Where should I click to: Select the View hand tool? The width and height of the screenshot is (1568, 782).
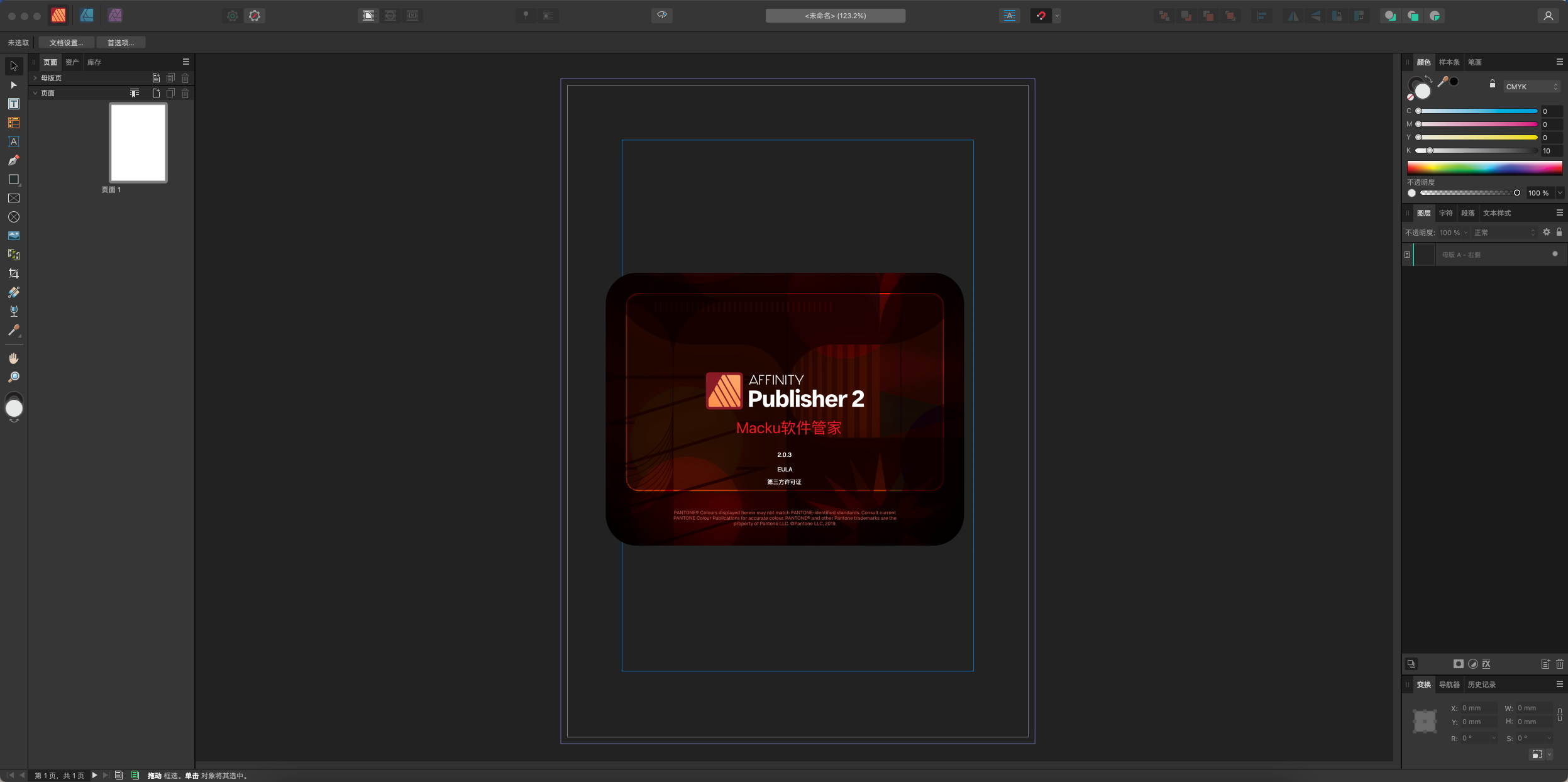point(14,358)
